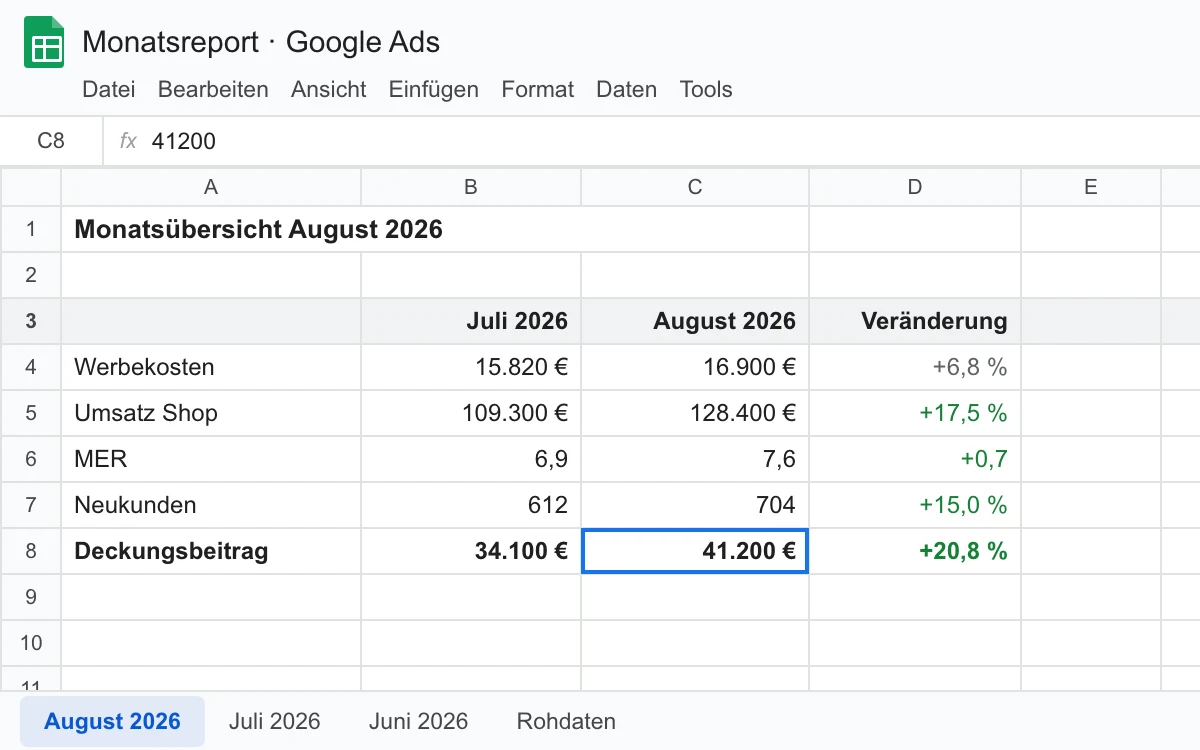Switch to the Juni 2026 sheet tab
The image size is (1200, 750).
(x=418, y=721)
